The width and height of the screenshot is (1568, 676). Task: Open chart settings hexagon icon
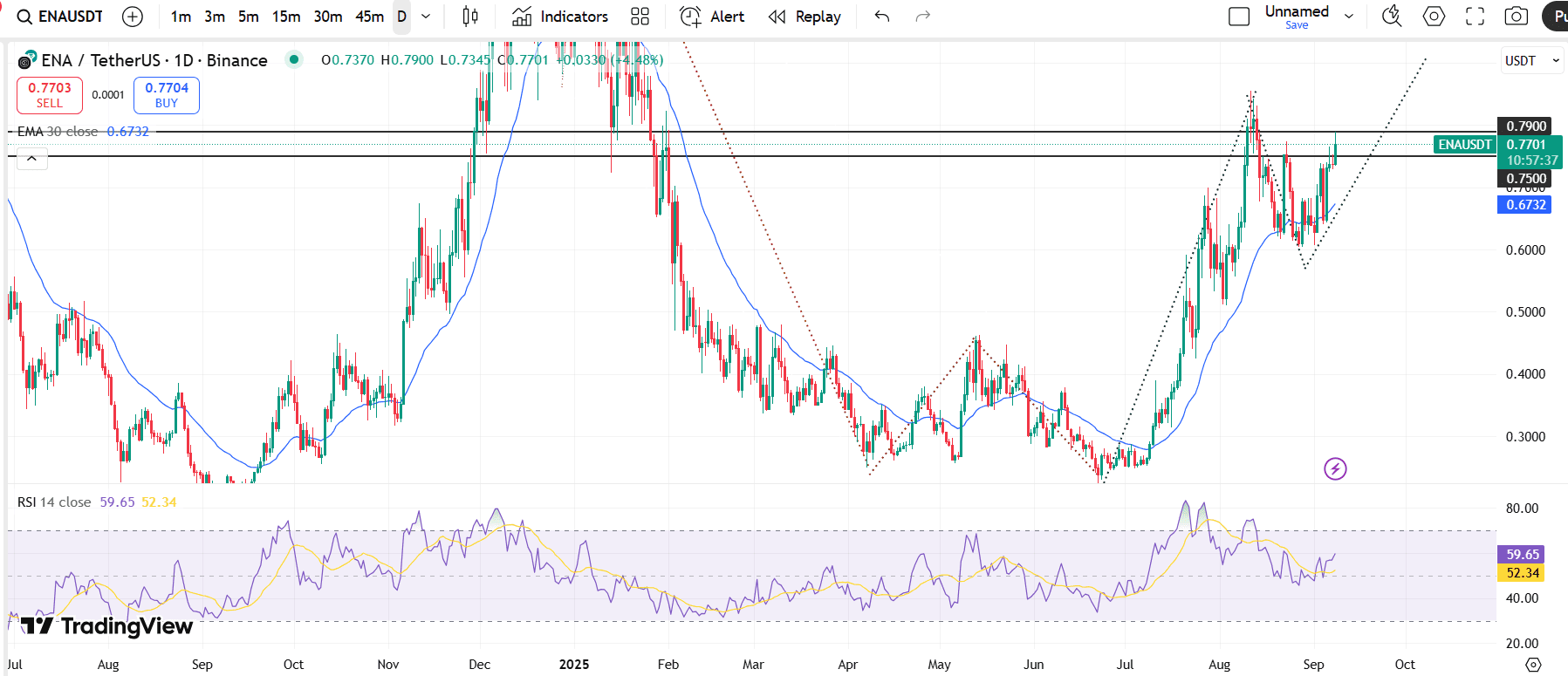click(1434, 17)
